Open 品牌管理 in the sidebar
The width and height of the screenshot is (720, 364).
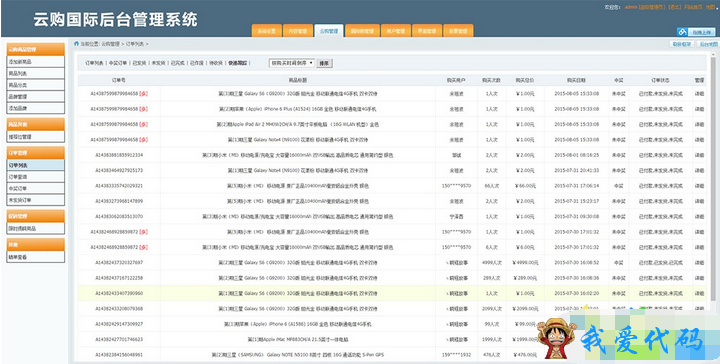[x=36, y=97]
